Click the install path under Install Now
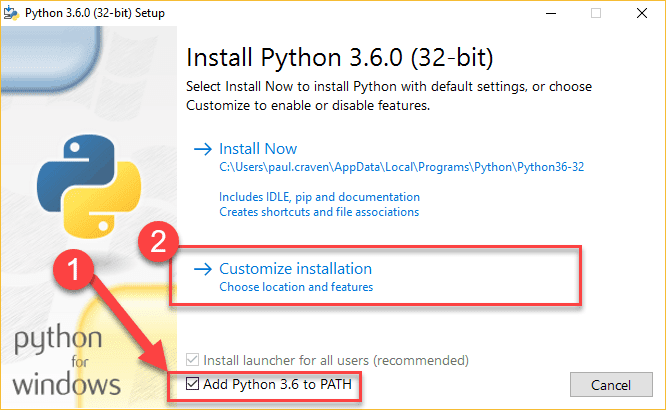Image resolution: width=666 pixels, height=410 pixels. [401, 167]
